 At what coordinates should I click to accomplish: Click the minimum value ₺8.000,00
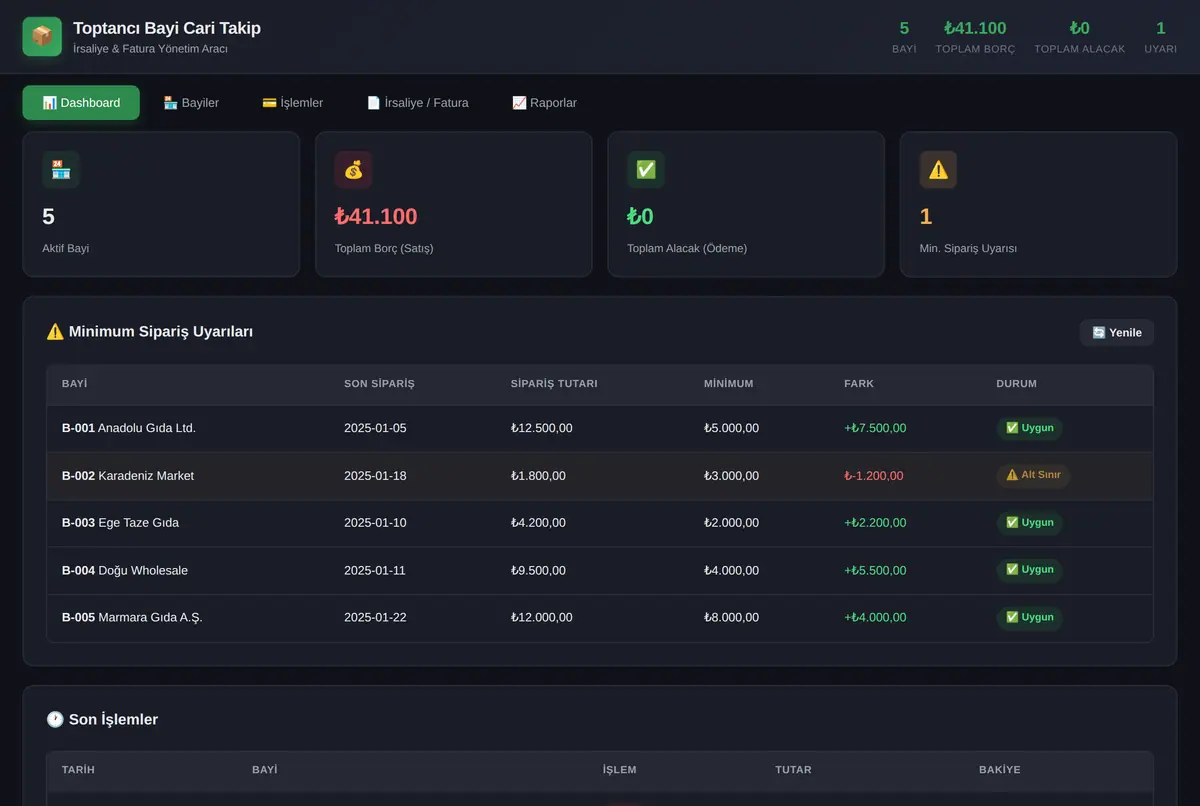(x=731, y=618)
